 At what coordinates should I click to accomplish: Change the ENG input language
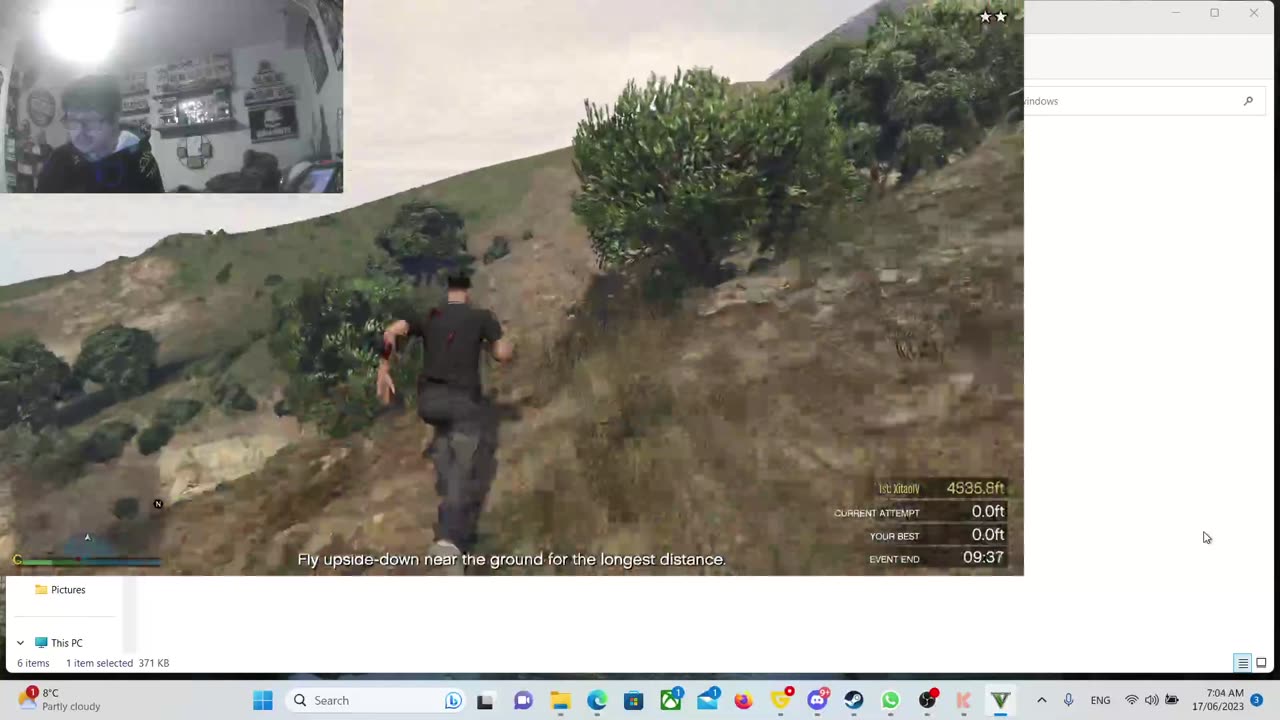1100,700
